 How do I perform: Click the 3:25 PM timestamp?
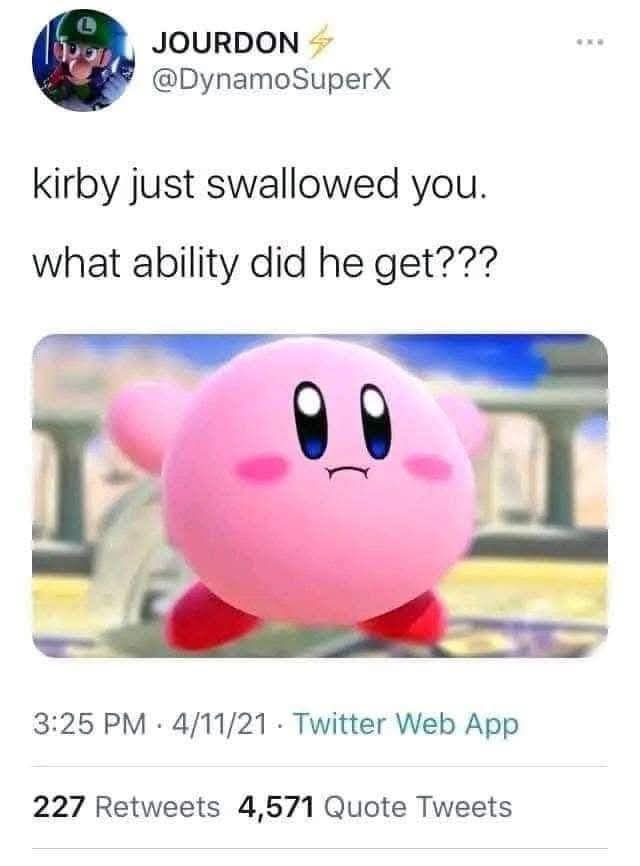click(89, 724)
